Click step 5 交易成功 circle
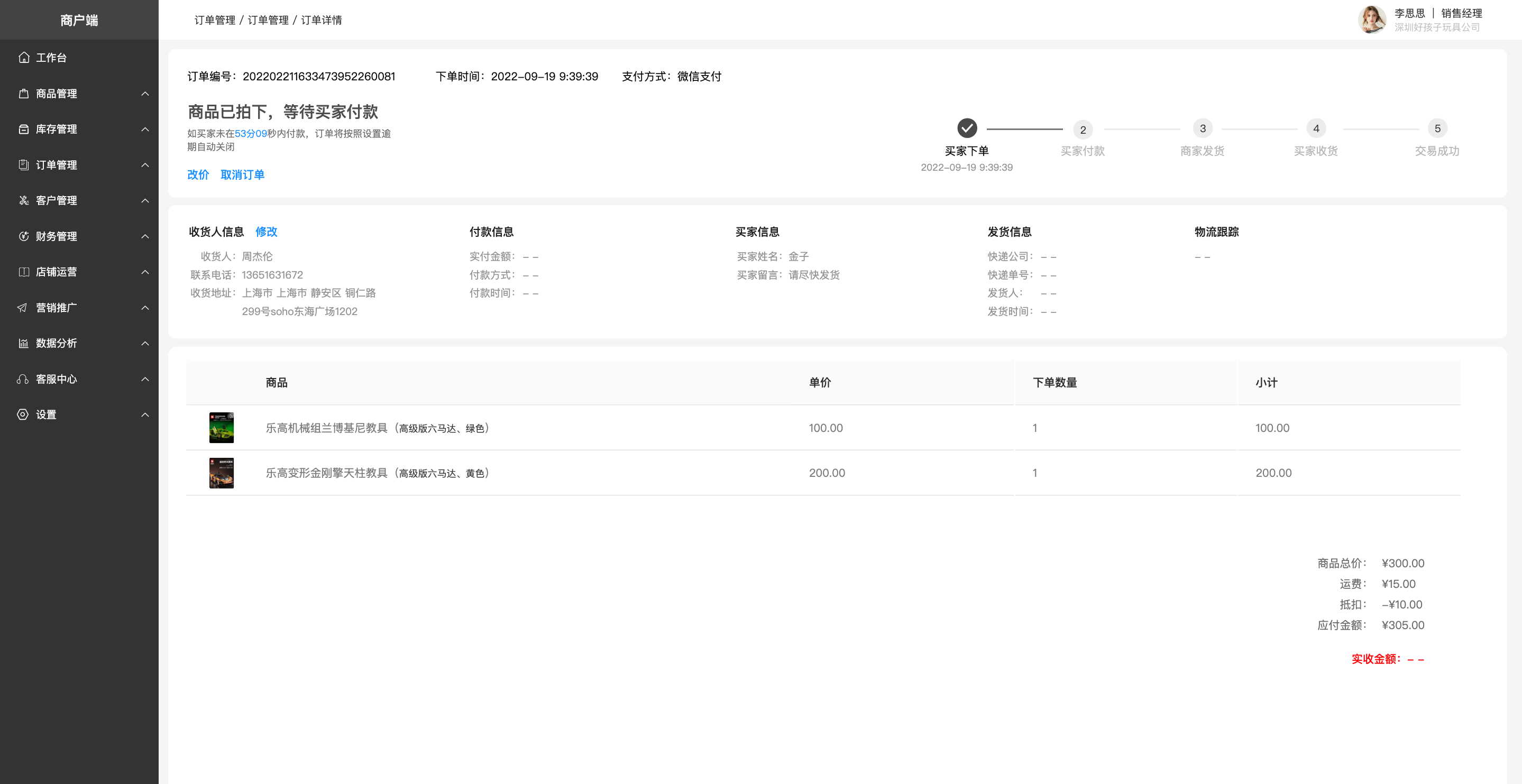The image size is (1522, 784). [x=1437, y=128]
